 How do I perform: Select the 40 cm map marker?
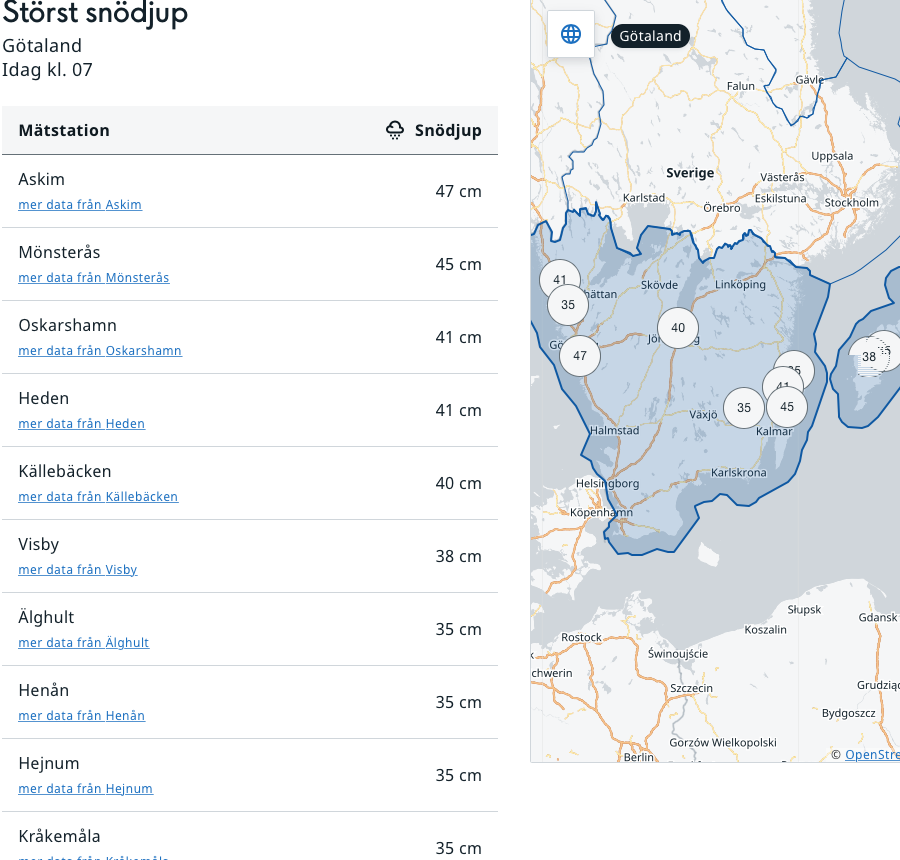(x=678, y=328)
